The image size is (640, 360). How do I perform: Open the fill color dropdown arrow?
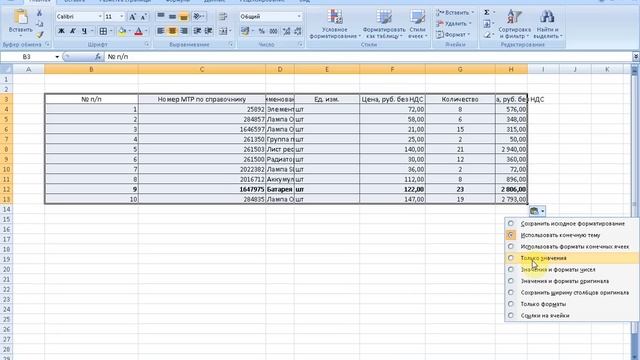pos(129,31)
